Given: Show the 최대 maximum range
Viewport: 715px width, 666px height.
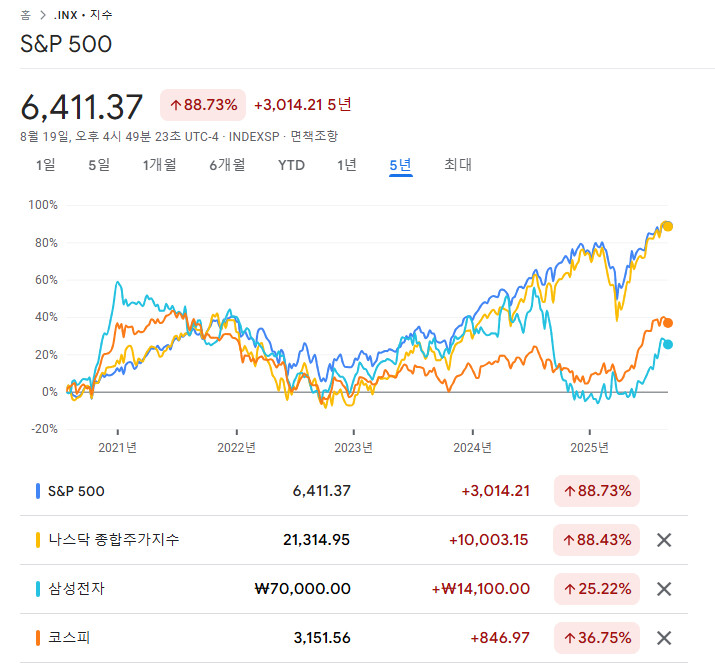Looking at the screenshot, I should point(457,165).
